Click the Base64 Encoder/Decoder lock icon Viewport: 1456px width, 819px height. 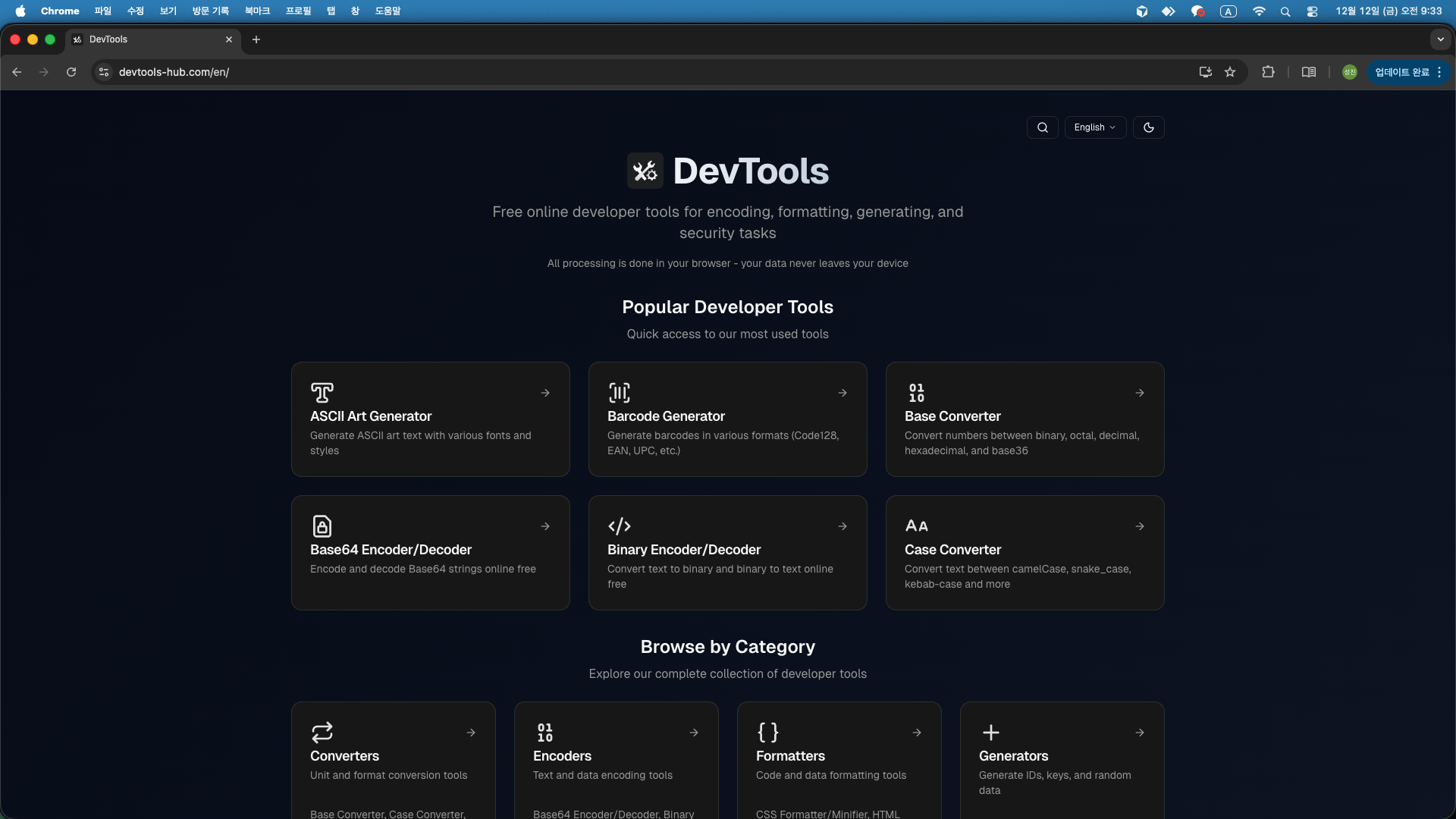click(x=322, y=526)
